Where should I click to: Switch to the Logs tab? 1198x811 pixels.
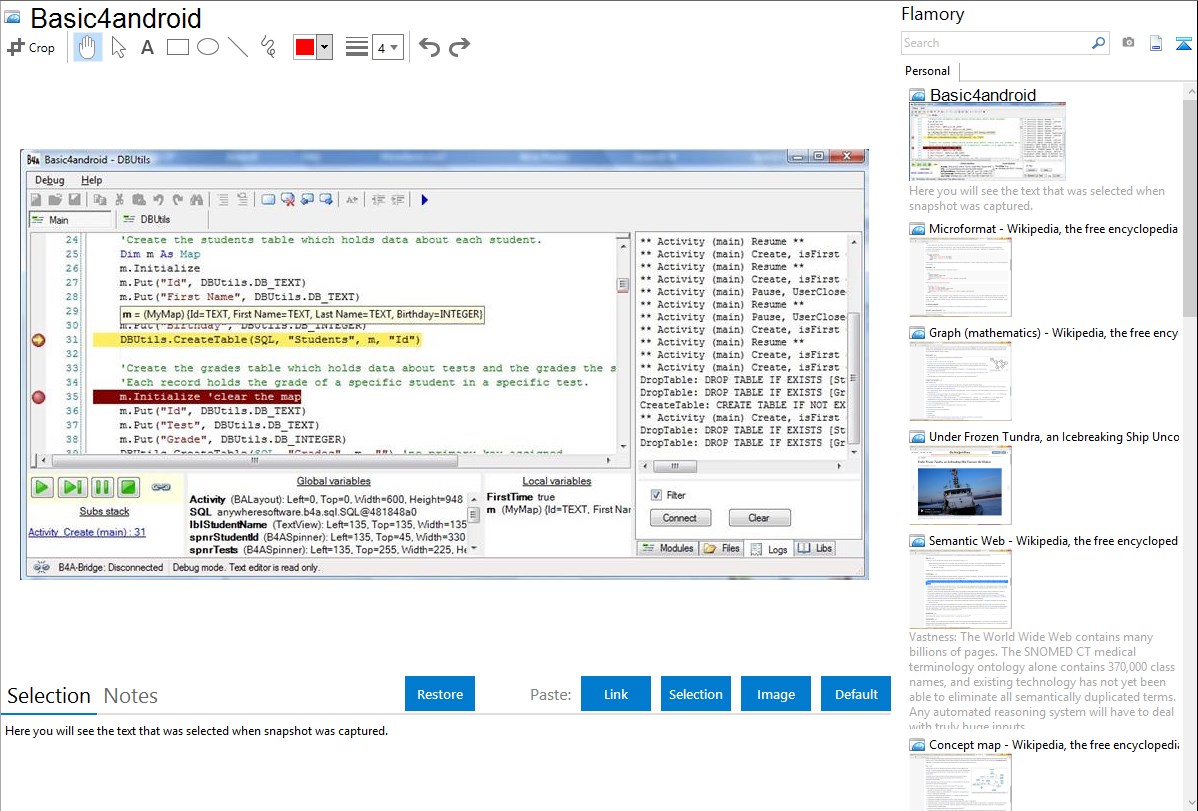click(x=769, y=550)
